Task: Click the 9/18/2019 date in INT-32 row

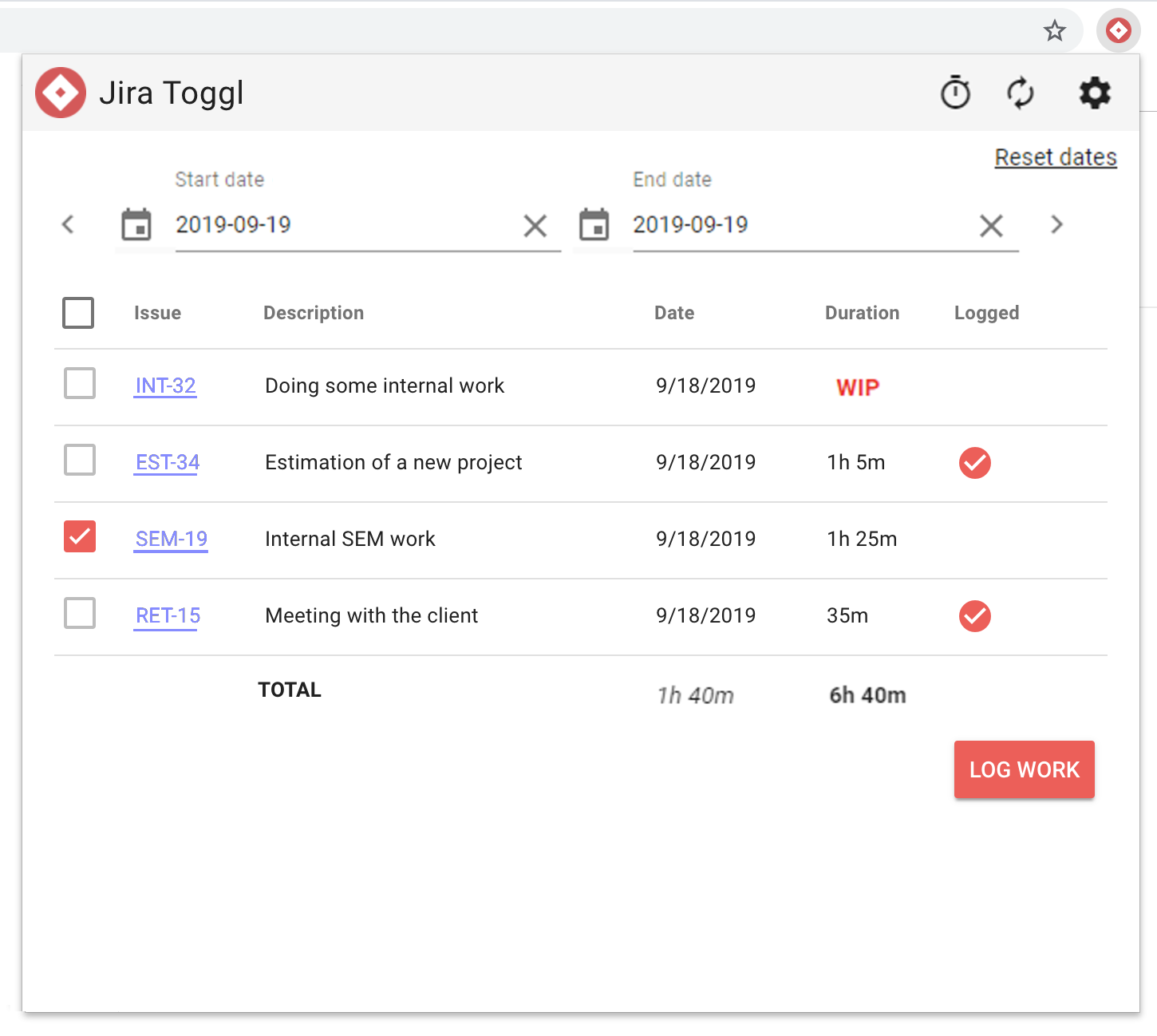Action: pyautogui.click(x=706, y=386)
